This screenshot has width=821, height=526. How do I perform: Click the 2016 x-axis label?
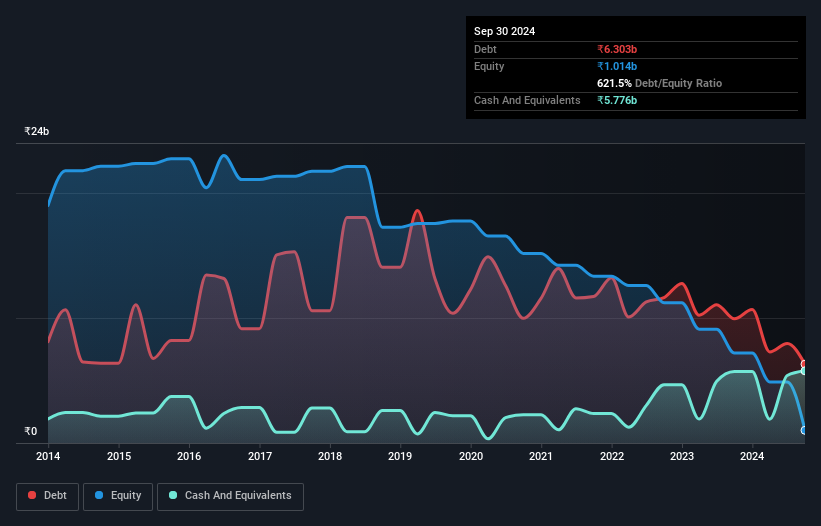(x=189, y=456)
